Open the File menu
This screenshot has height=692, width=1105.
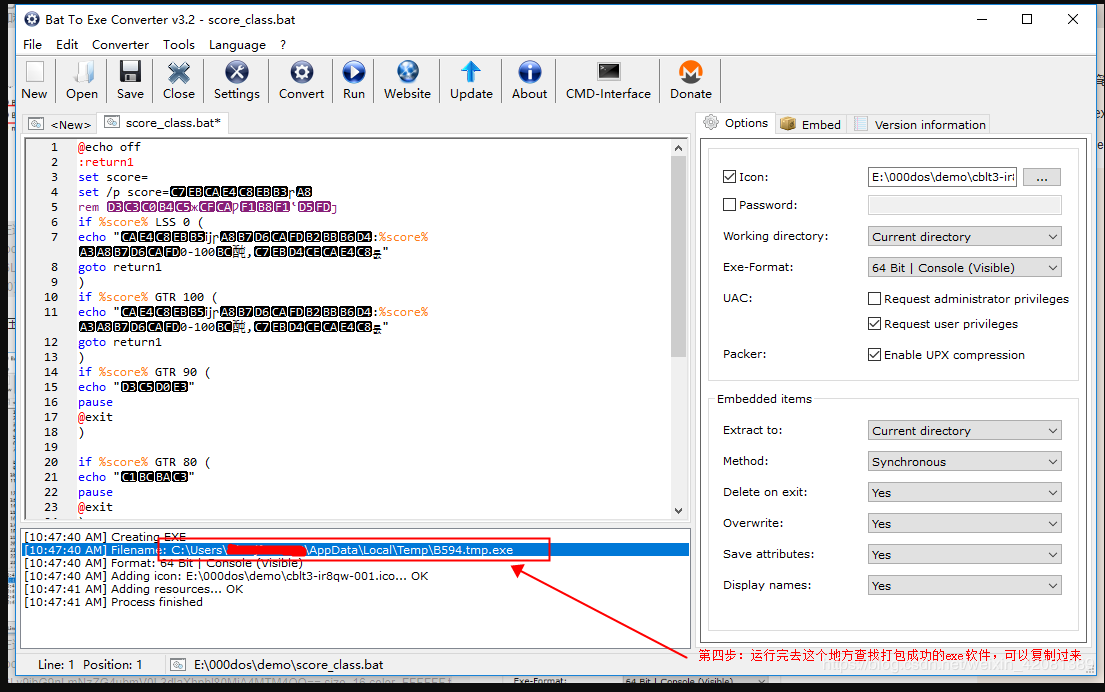click(x=32, y=44)
